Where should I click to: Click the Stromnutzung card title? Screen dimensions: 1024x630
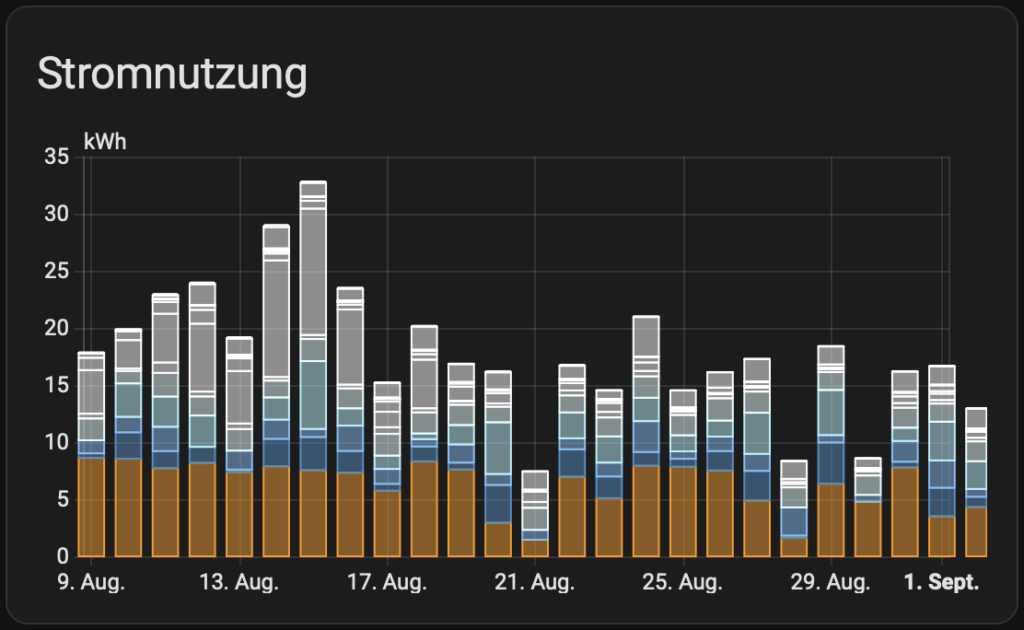[x=171, y=76]
